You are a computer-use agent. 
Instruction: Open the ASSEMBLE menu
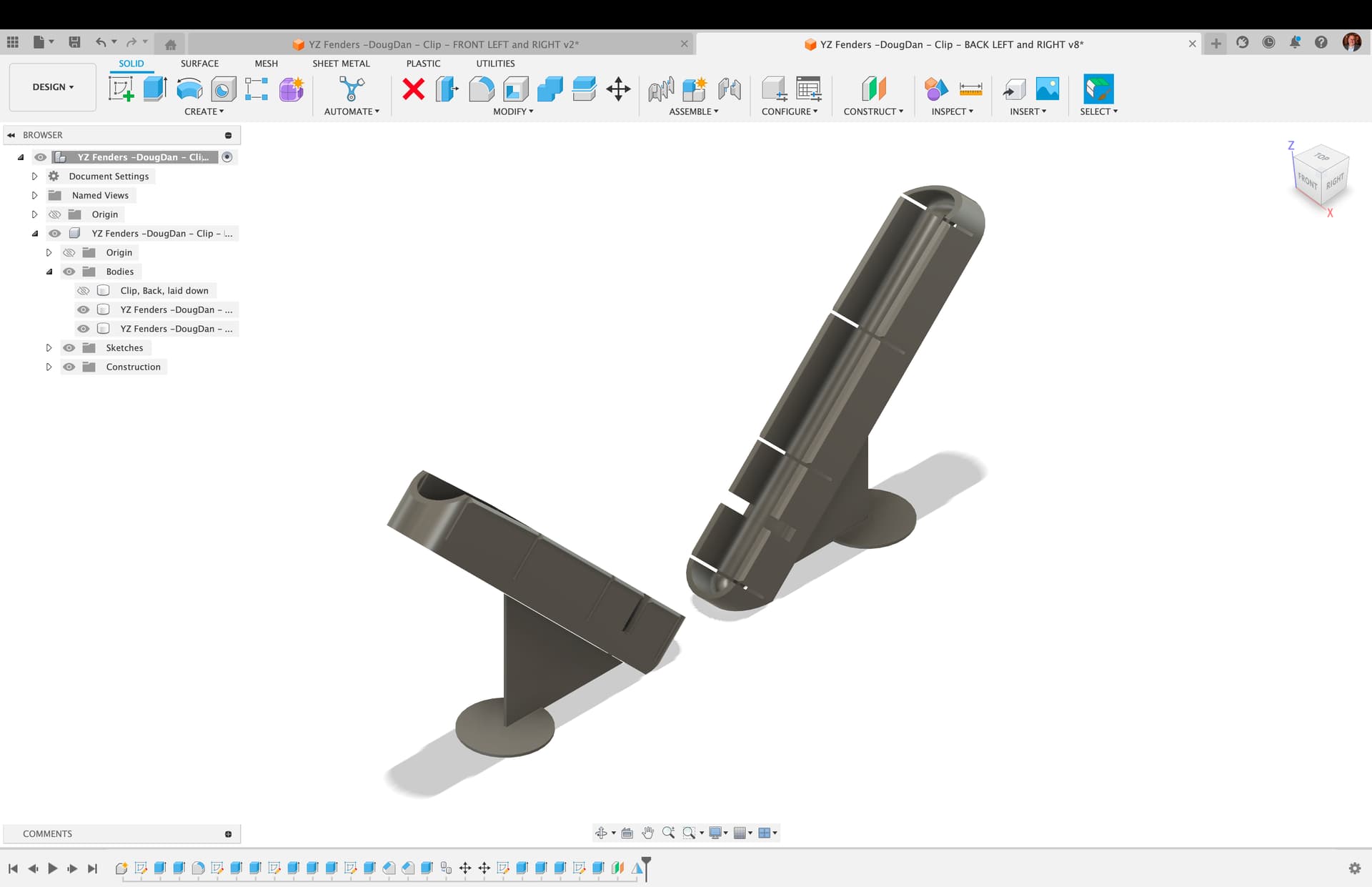tap(693, 112)
